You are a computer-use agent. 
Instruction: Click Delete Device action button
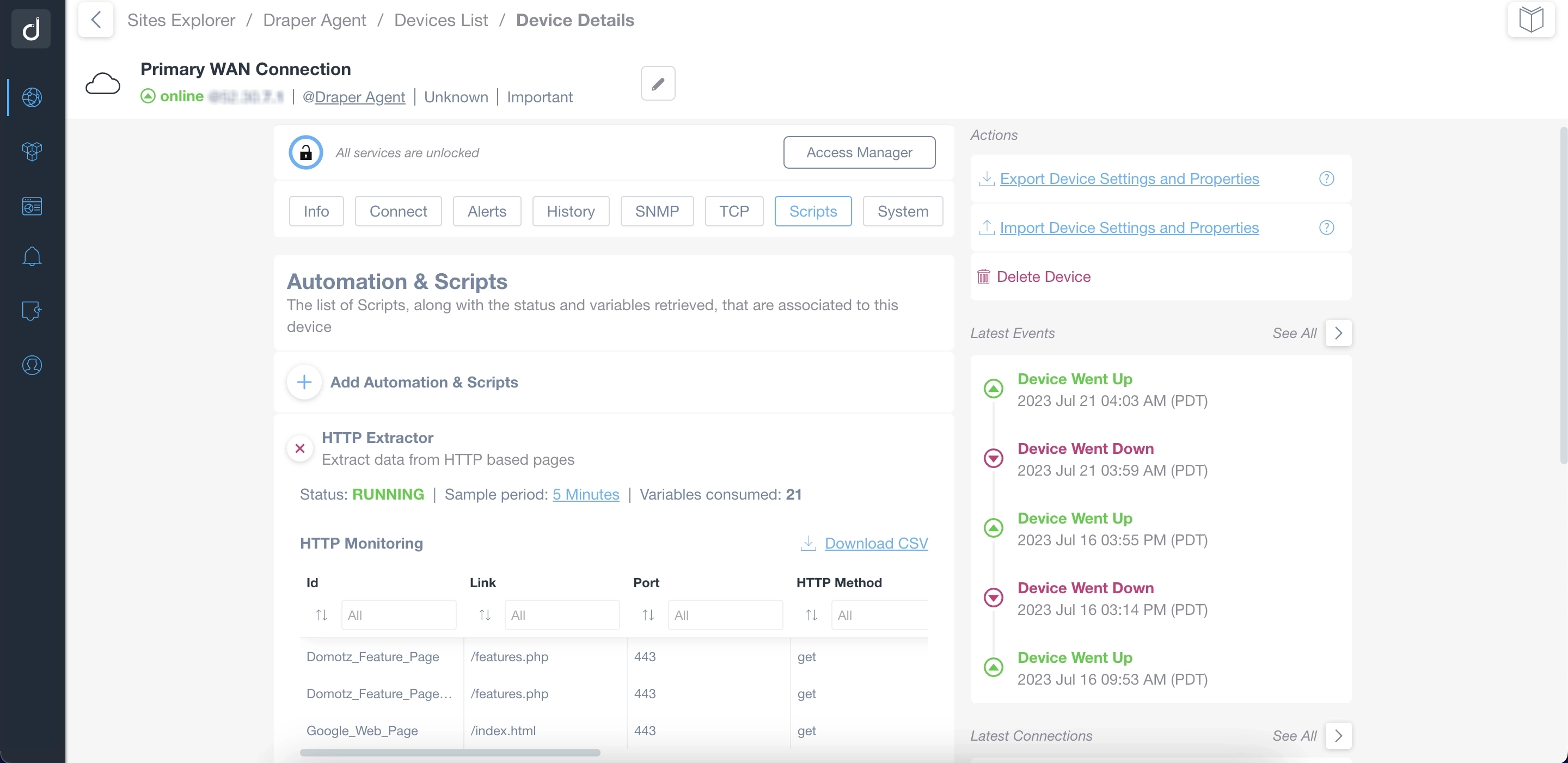coord(1044,276)
